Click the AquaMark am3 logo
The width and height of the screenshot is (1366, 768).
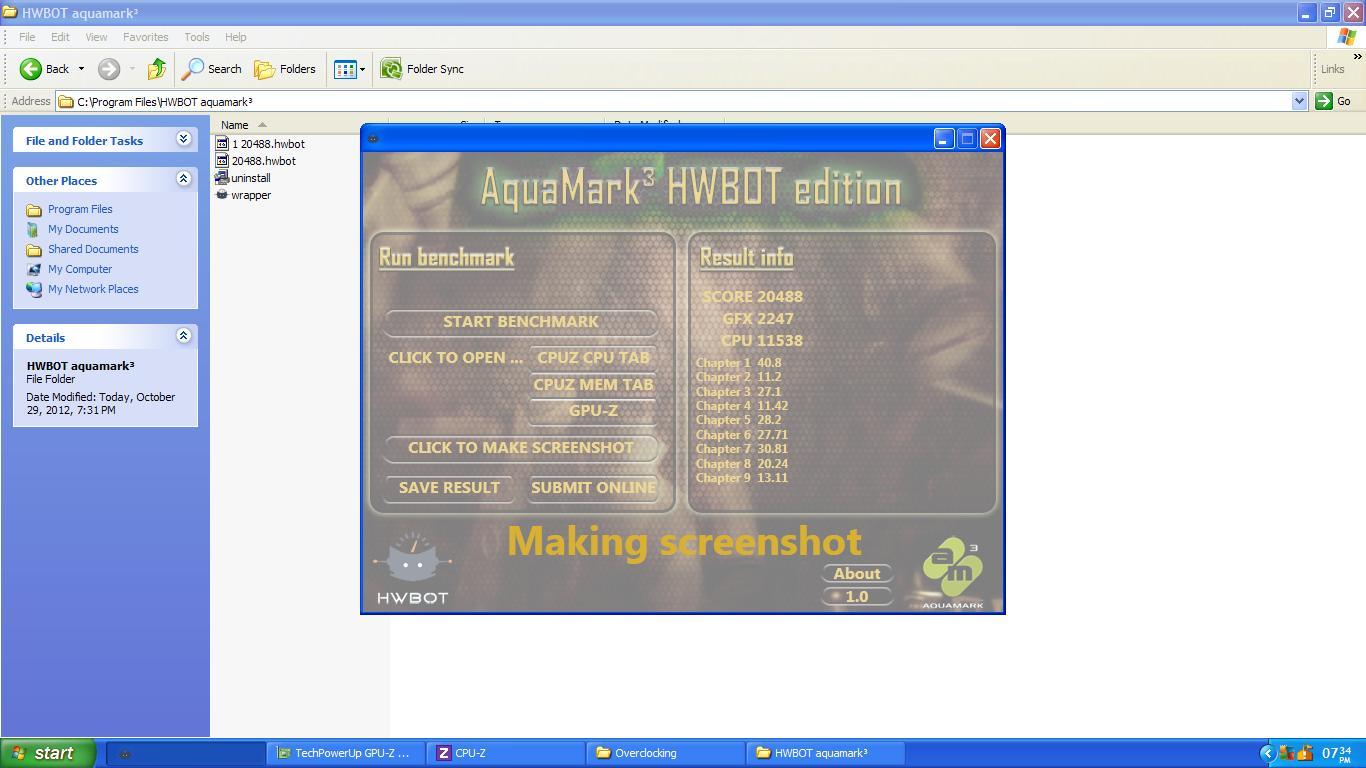[952, 572]
